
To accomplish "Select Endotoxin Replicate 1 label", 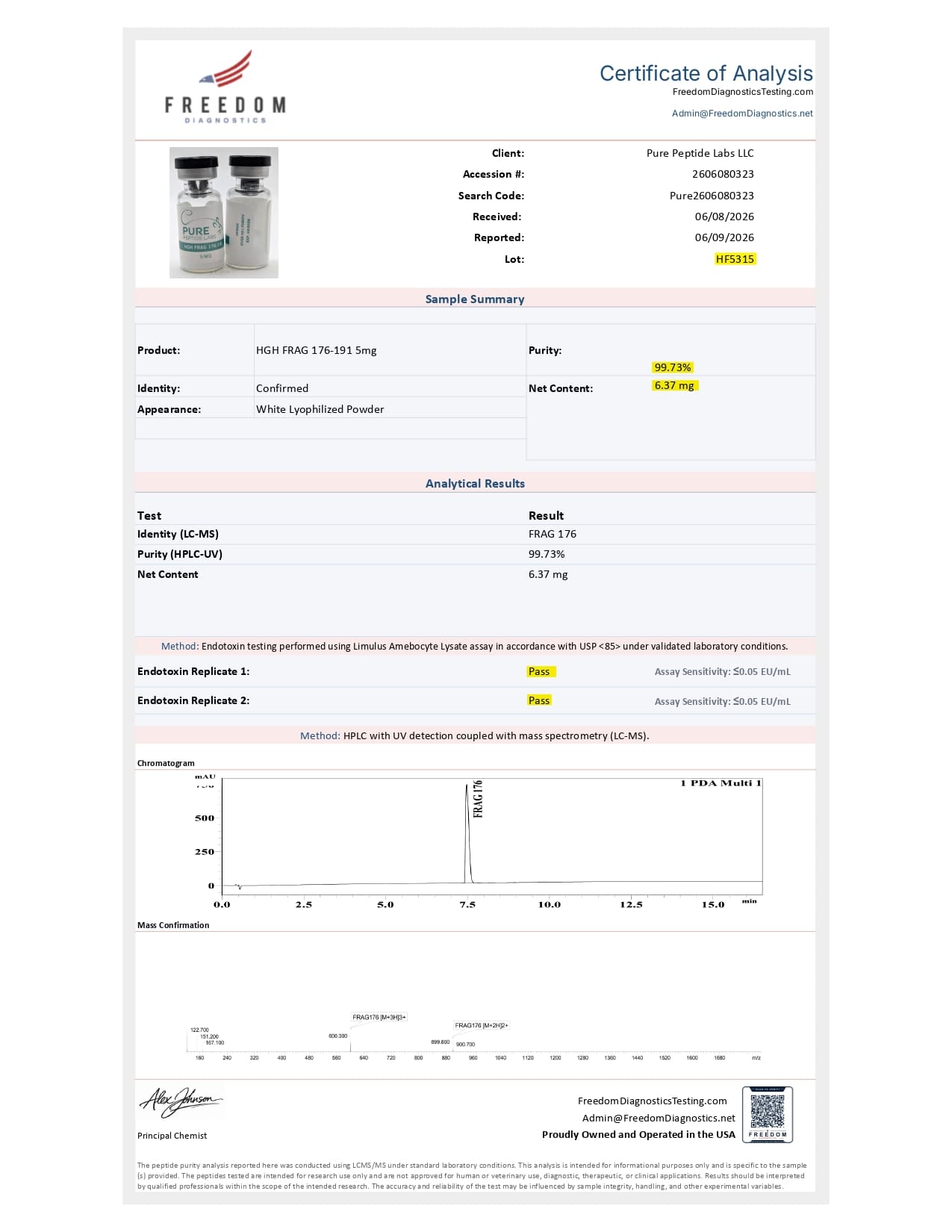I will point(193,671).
